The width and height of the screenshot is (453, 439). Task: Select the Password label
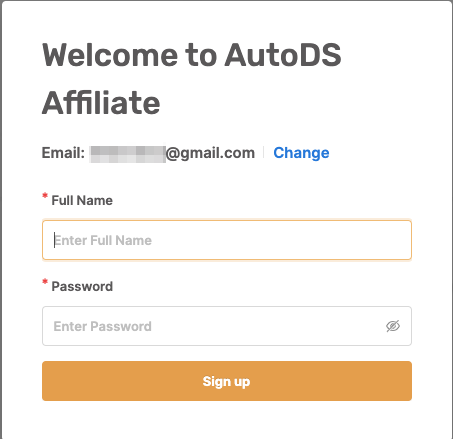pos(82,286)
